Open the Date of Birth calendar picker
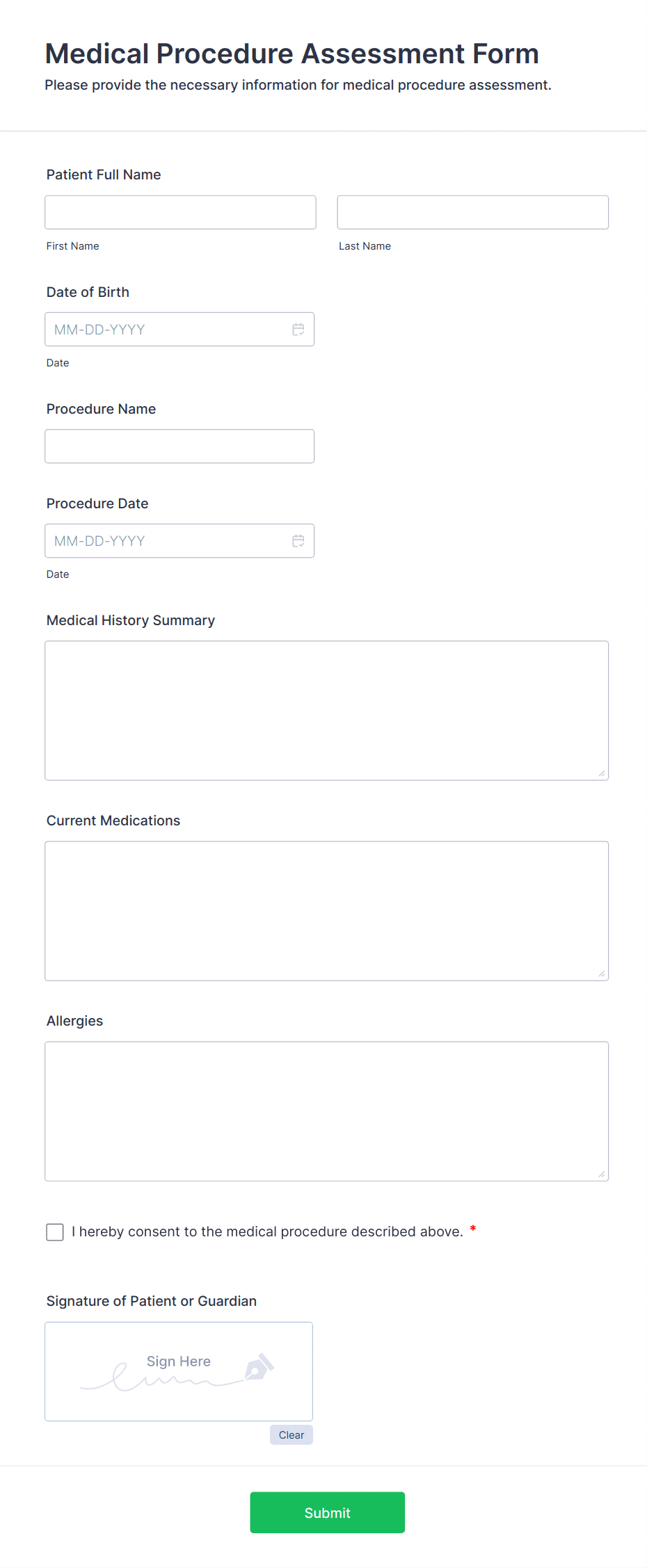 [x=298, y=329]
